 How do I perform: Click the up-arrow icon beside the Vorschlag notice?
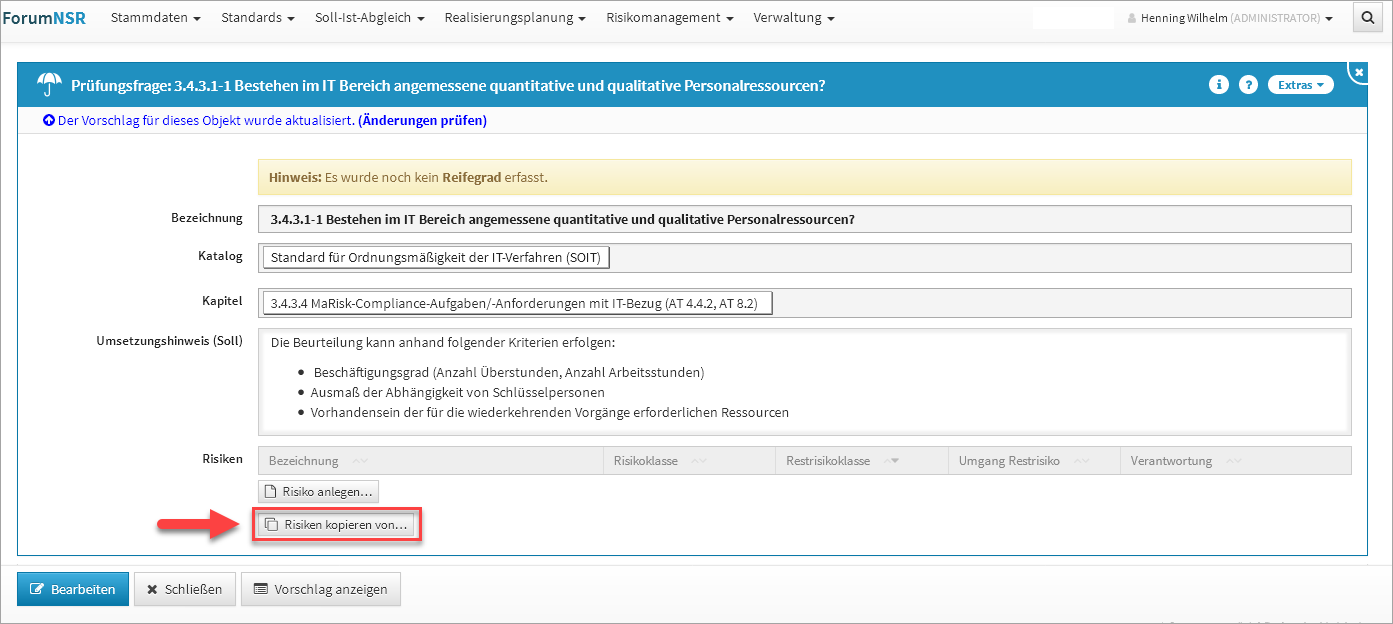coord(48,120)
